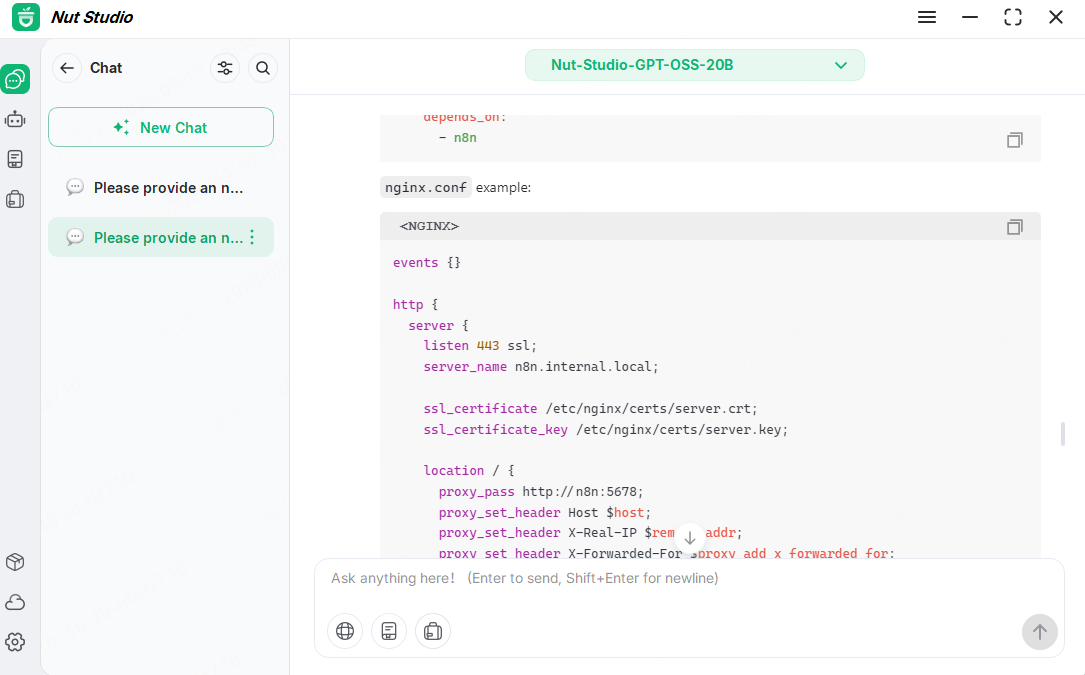The width and height of the screenshot is (1085, 675).
Task: Open chat filter sliders icon
Action: (225, 68)
